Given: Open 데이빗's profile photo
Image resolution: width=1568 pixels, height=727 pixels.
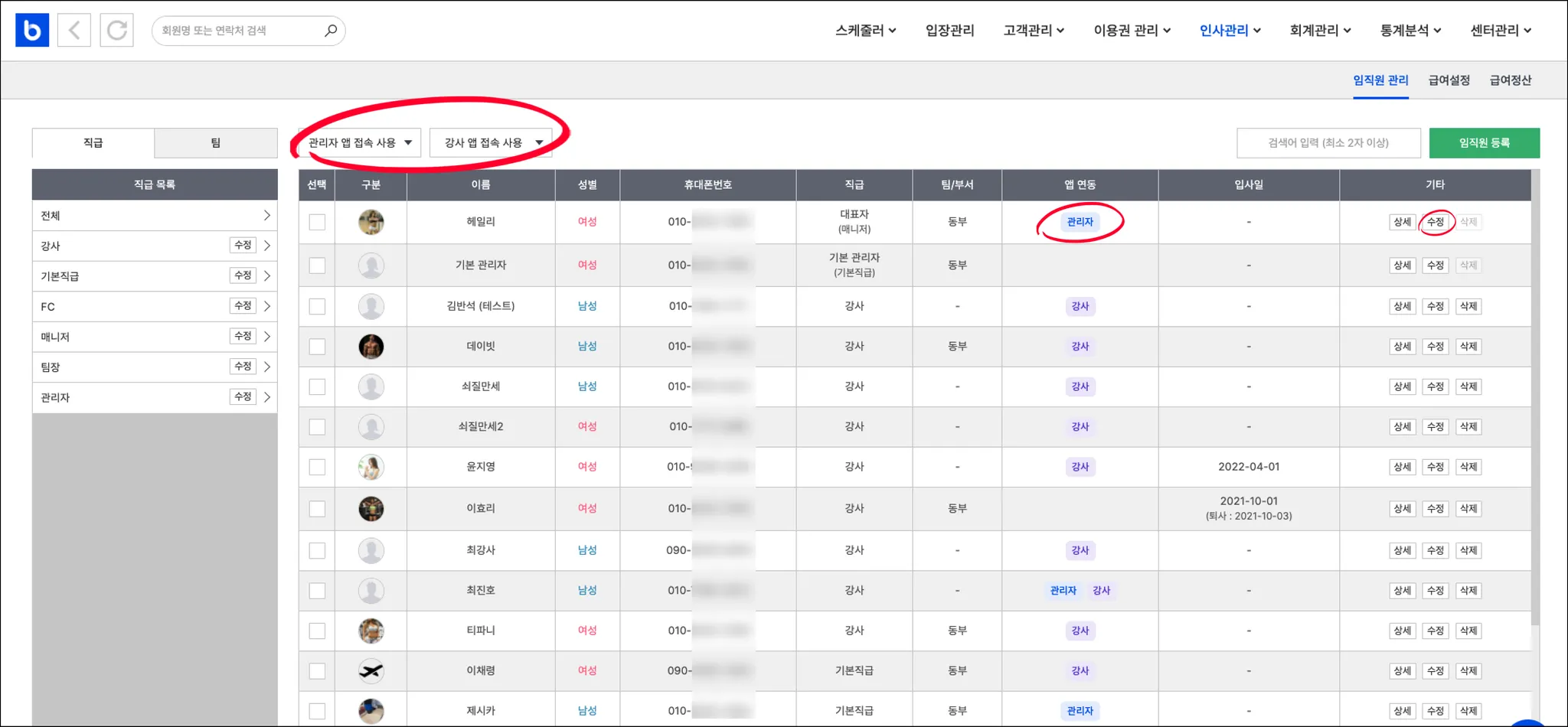Looking at the screenshot, I should pyautogui.click(x=371, y=347).
